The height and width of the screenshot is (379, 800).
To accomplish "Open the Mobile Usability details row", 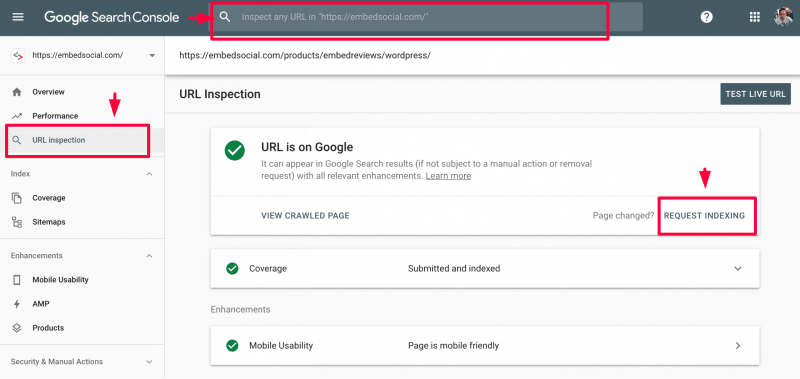I will coord(485,346).
